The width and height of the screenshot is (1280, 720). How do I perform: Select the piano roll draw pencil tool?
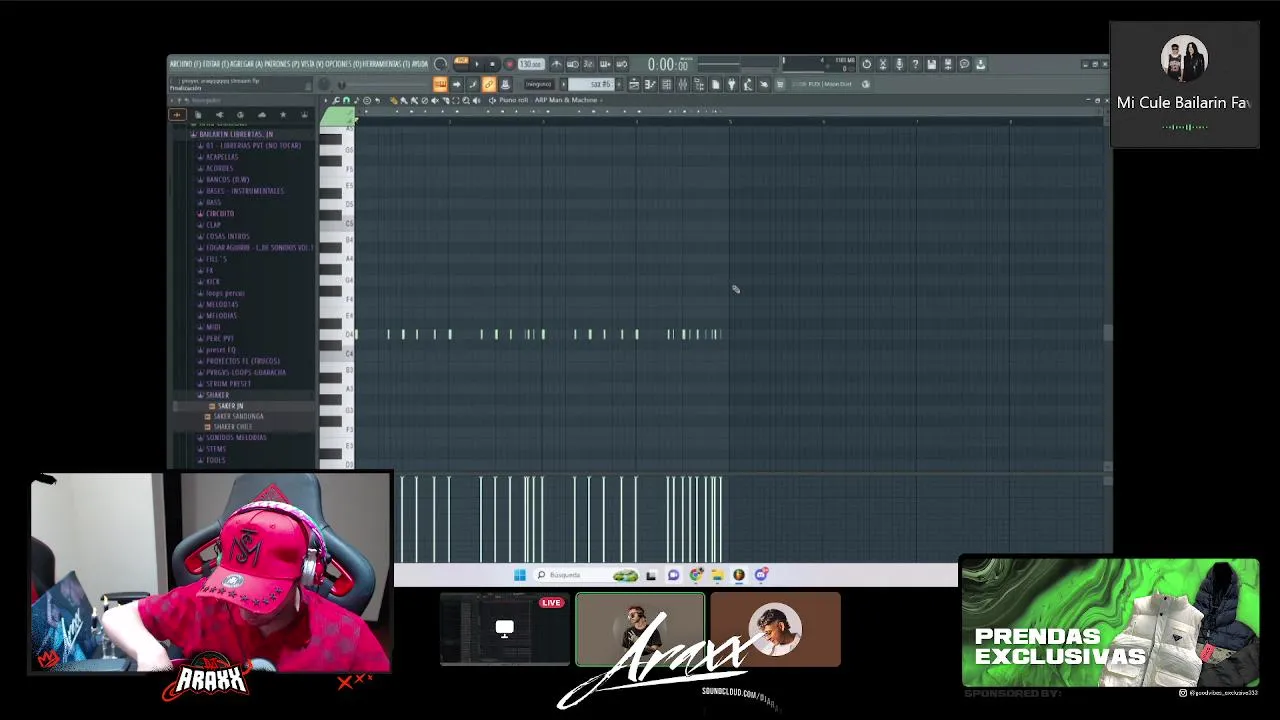pos(394,100)
